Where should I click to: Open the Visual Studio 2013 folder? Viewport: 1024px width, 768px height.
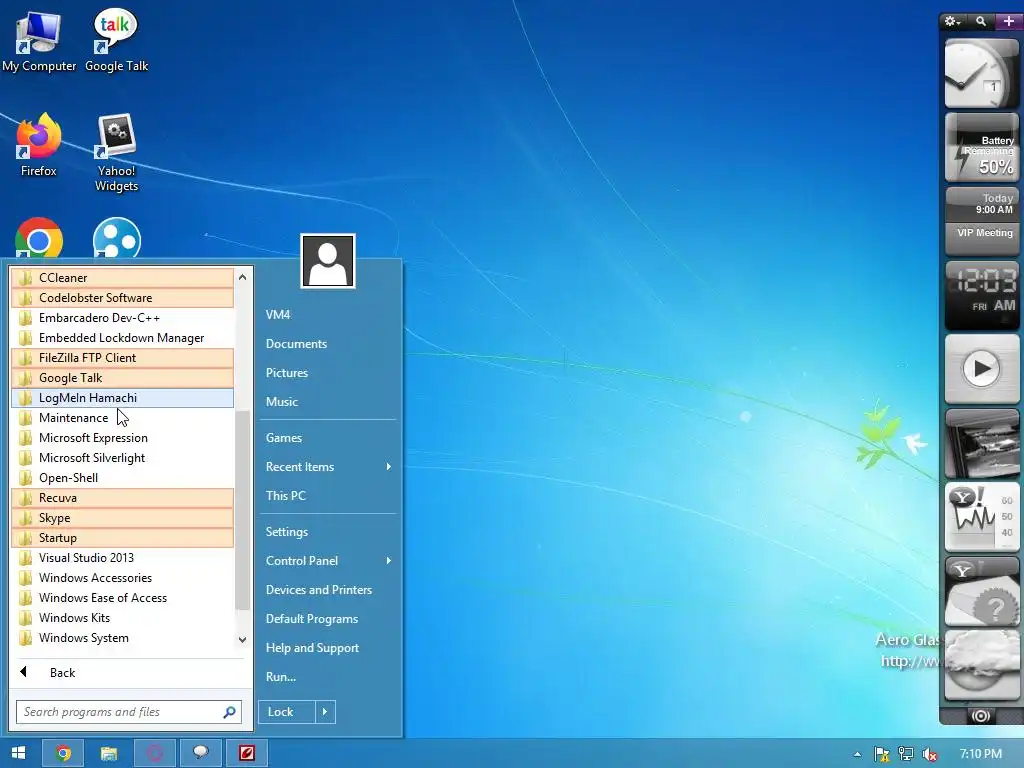[122, 558]
